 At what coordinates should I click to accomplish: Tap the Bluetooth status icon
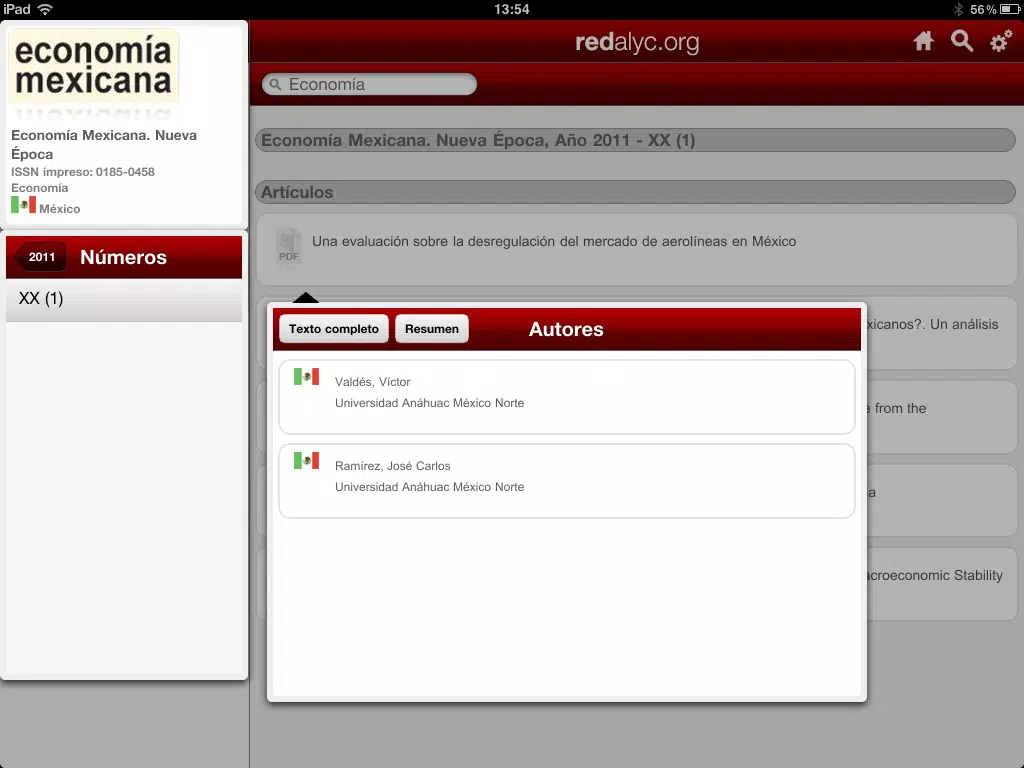pos(958,9)
